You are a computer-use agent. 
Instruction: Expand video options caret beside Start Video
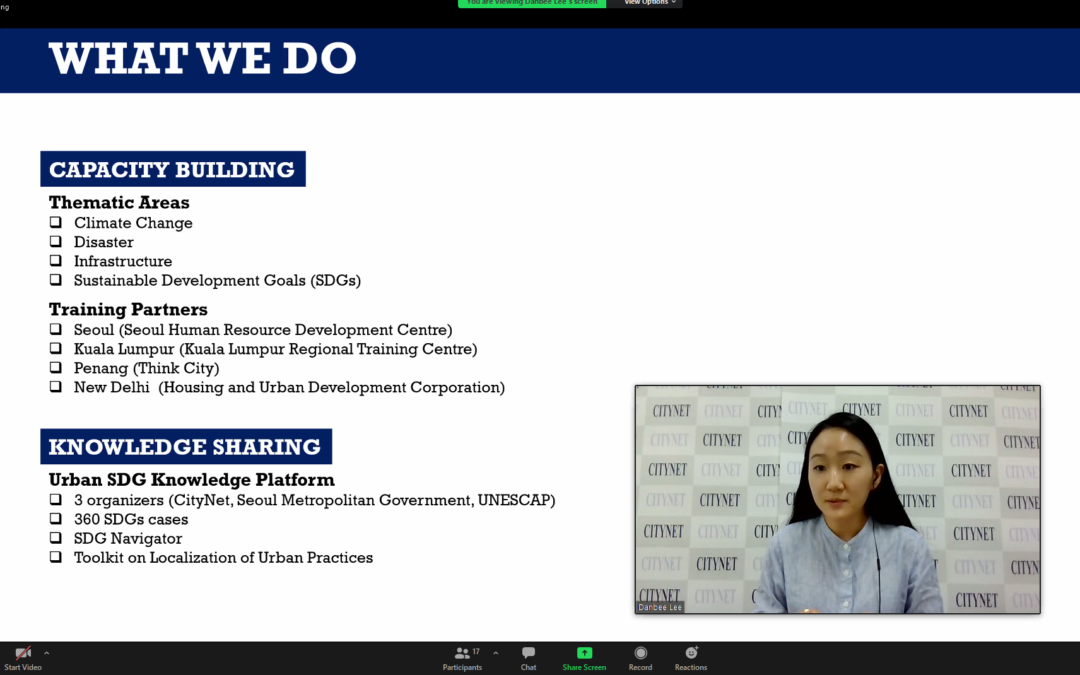click(47, 653)
